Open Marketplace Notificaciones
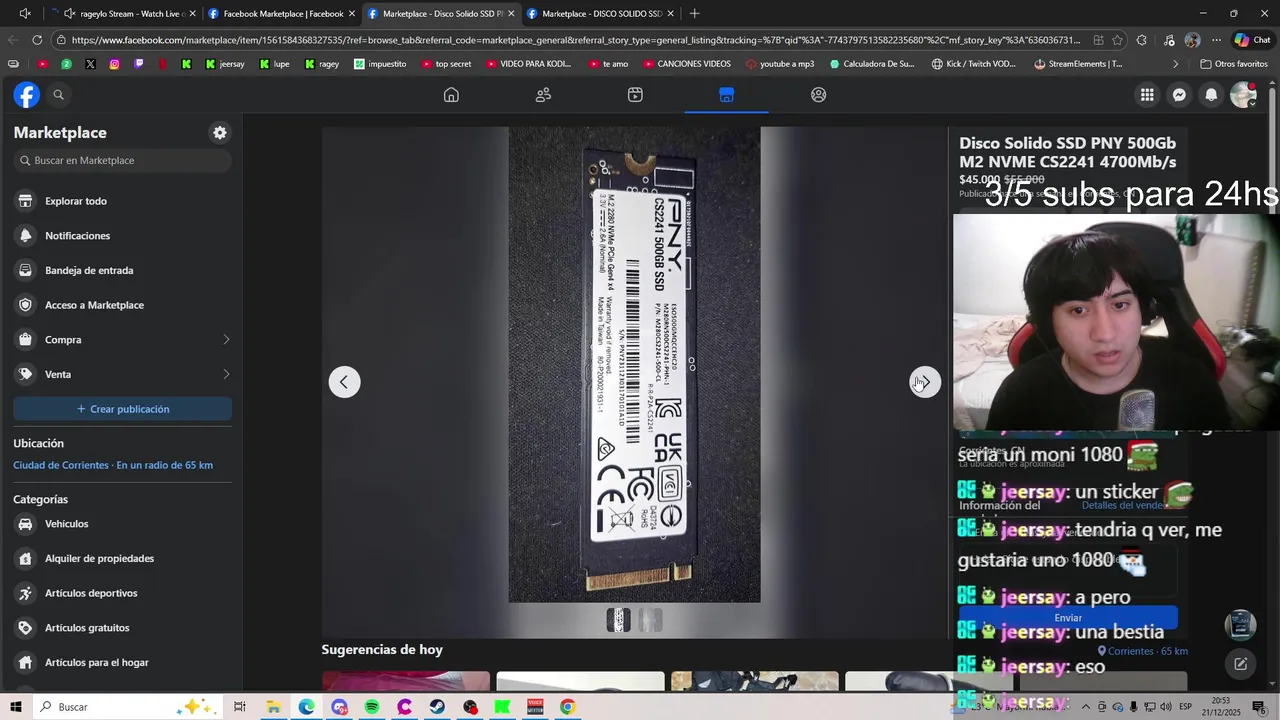This screenshot has height=720, width=1280. (122, 236)
